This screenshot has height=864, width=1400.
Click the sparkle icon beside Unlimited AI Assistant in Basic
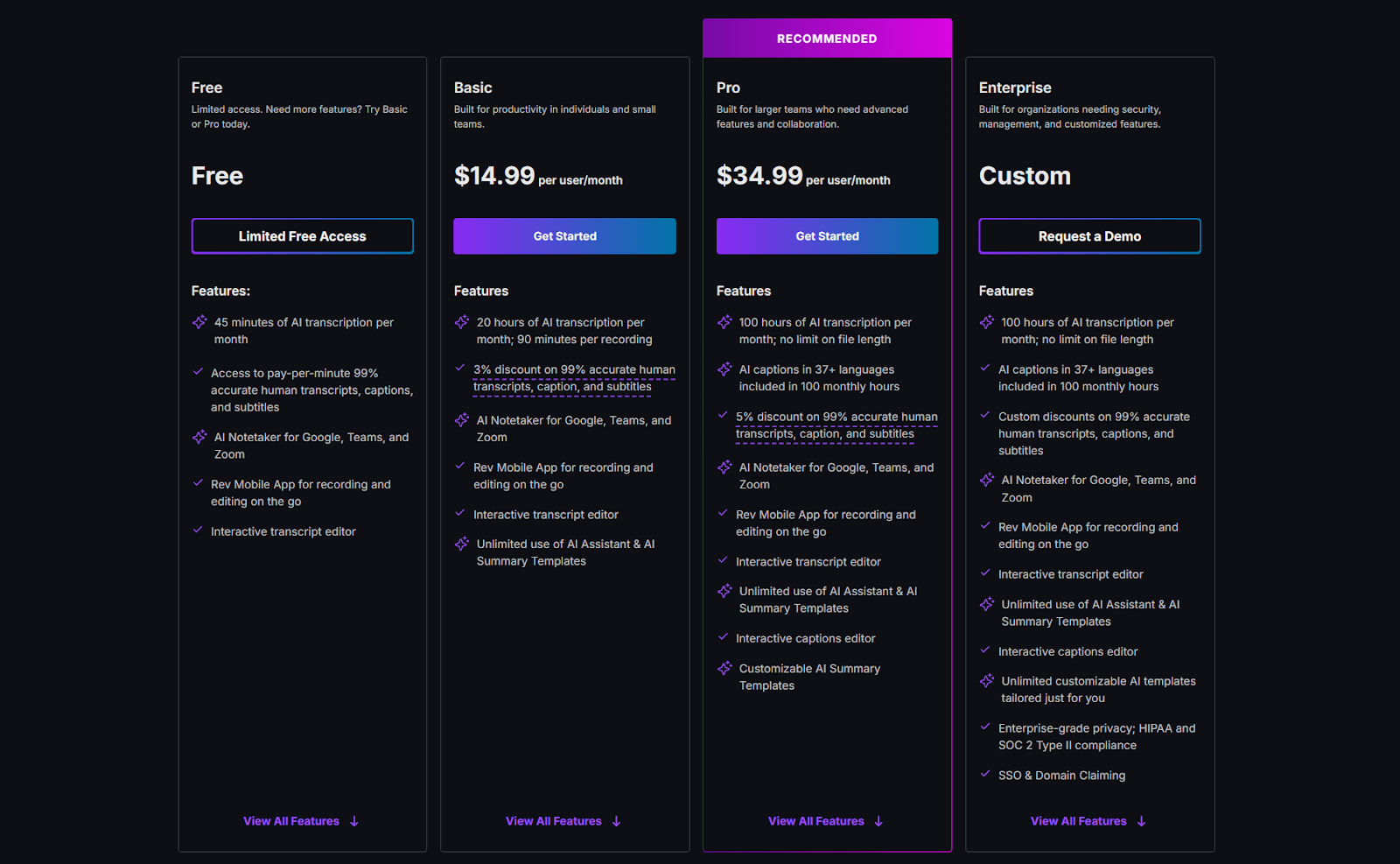pos(462,544)
